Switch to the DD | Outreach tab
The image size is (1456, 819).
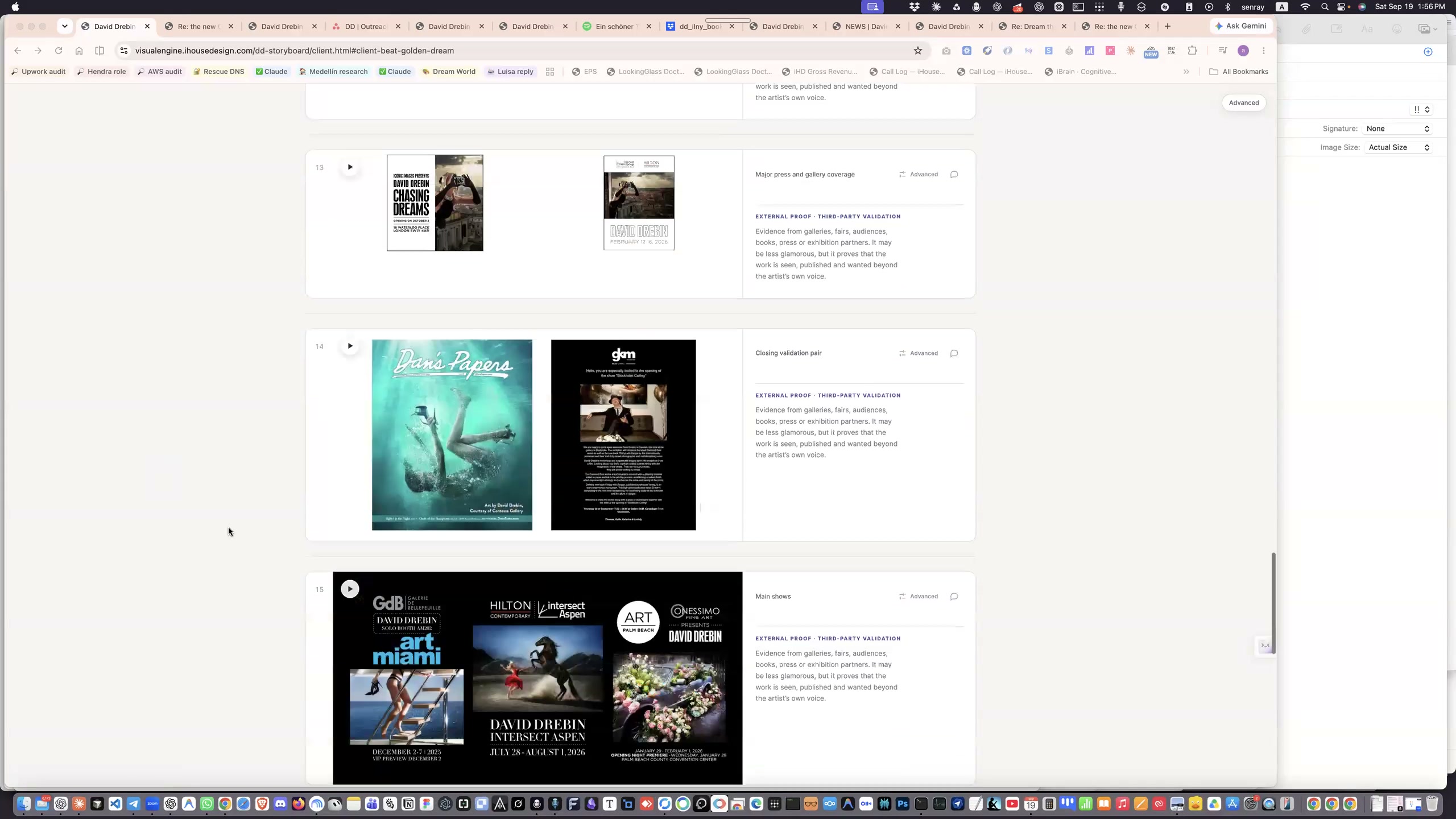(x=367, y=26)
